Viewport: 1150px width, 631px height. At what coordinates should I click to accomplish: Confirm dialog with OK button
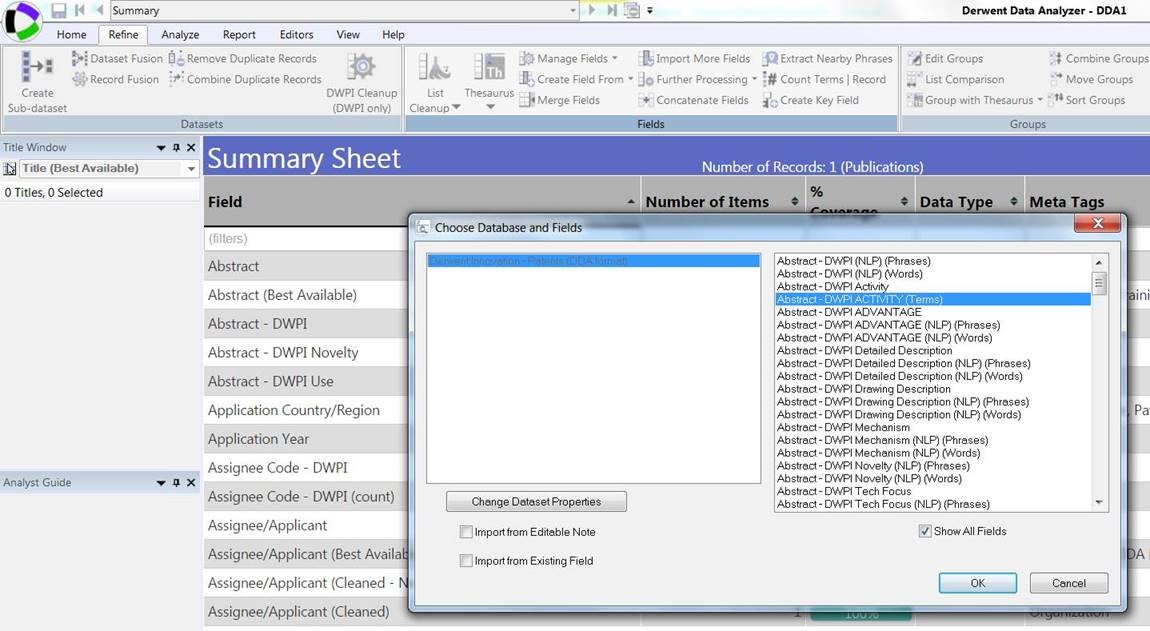(977, 583)
